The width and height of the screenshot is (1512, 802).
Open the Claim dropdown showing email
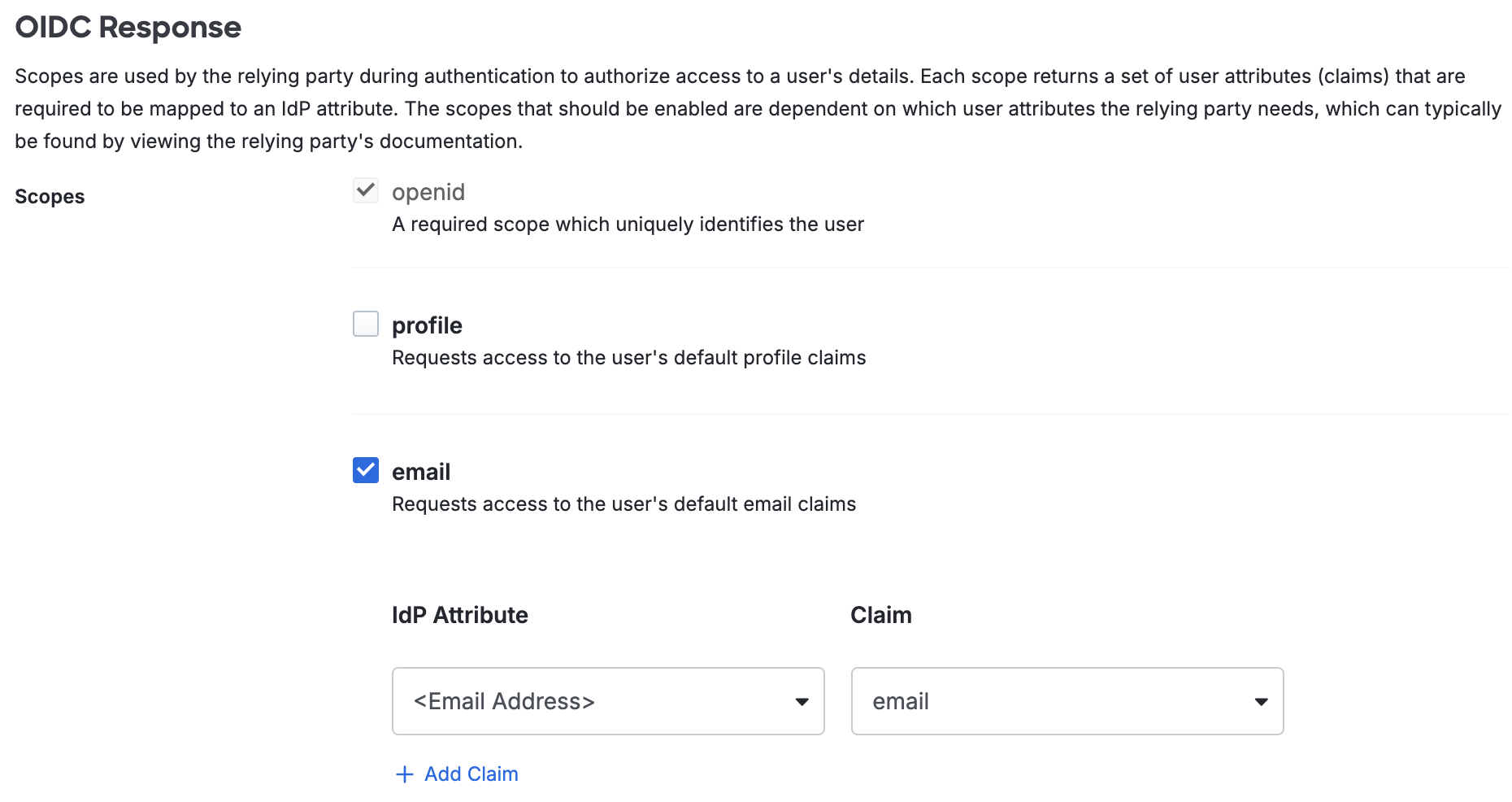1067,700
